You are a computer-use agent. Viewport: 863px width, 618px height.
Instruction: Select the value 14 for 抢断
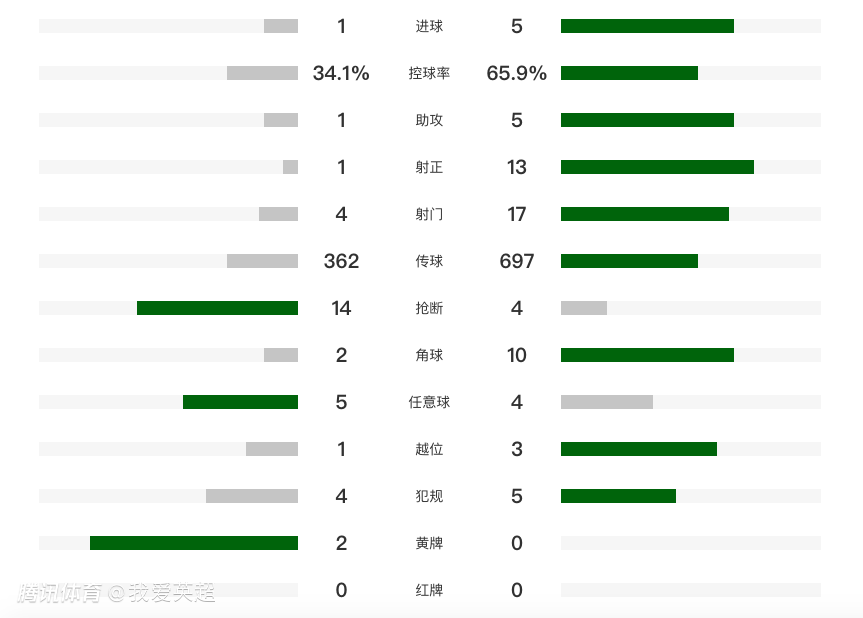[341, 308]
